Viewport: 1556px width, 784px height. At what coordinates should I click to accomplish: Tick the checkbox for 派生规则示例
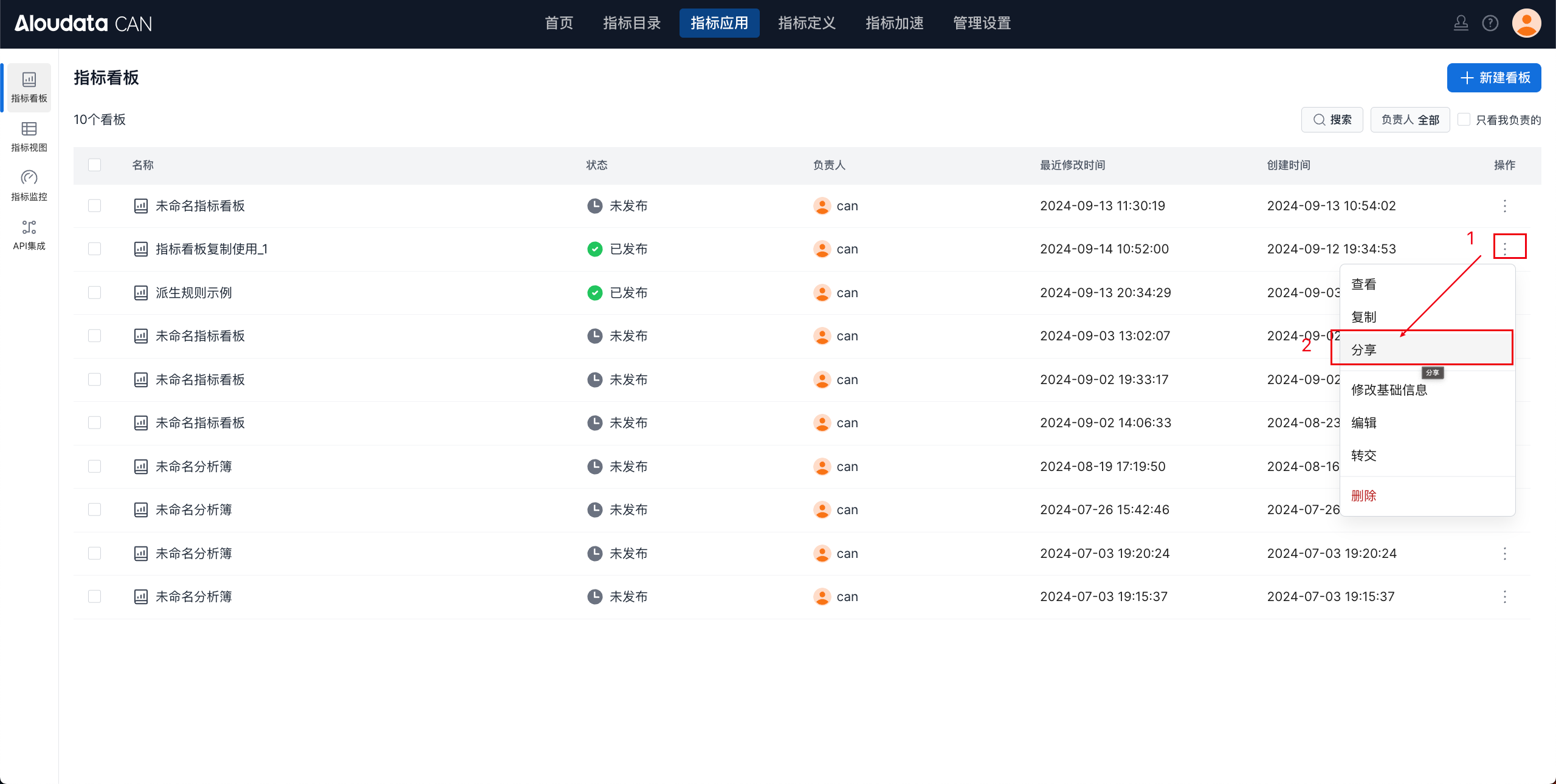[x=94, y=293]
